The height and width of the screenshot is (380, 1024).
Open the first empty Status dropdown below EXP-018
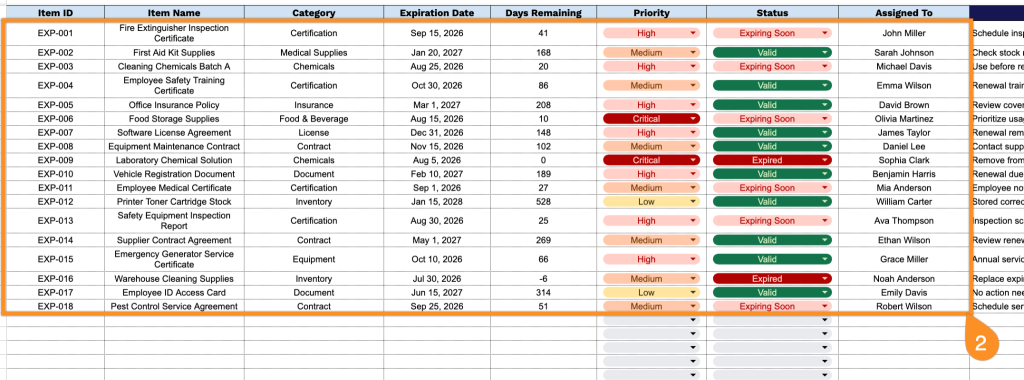click(x=772, y=320)
